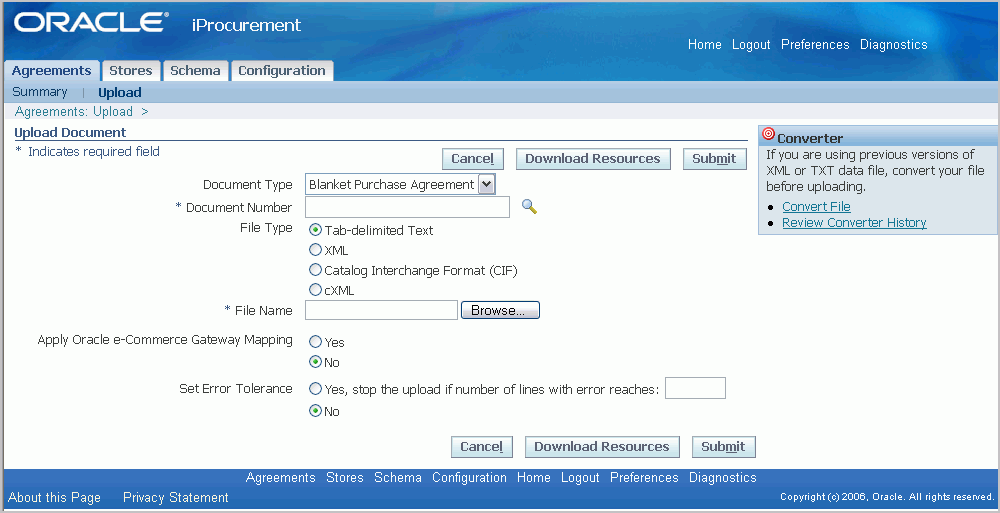Switch to the Stores tab
The image size is (1000, 513).
(x=131, y=70)
